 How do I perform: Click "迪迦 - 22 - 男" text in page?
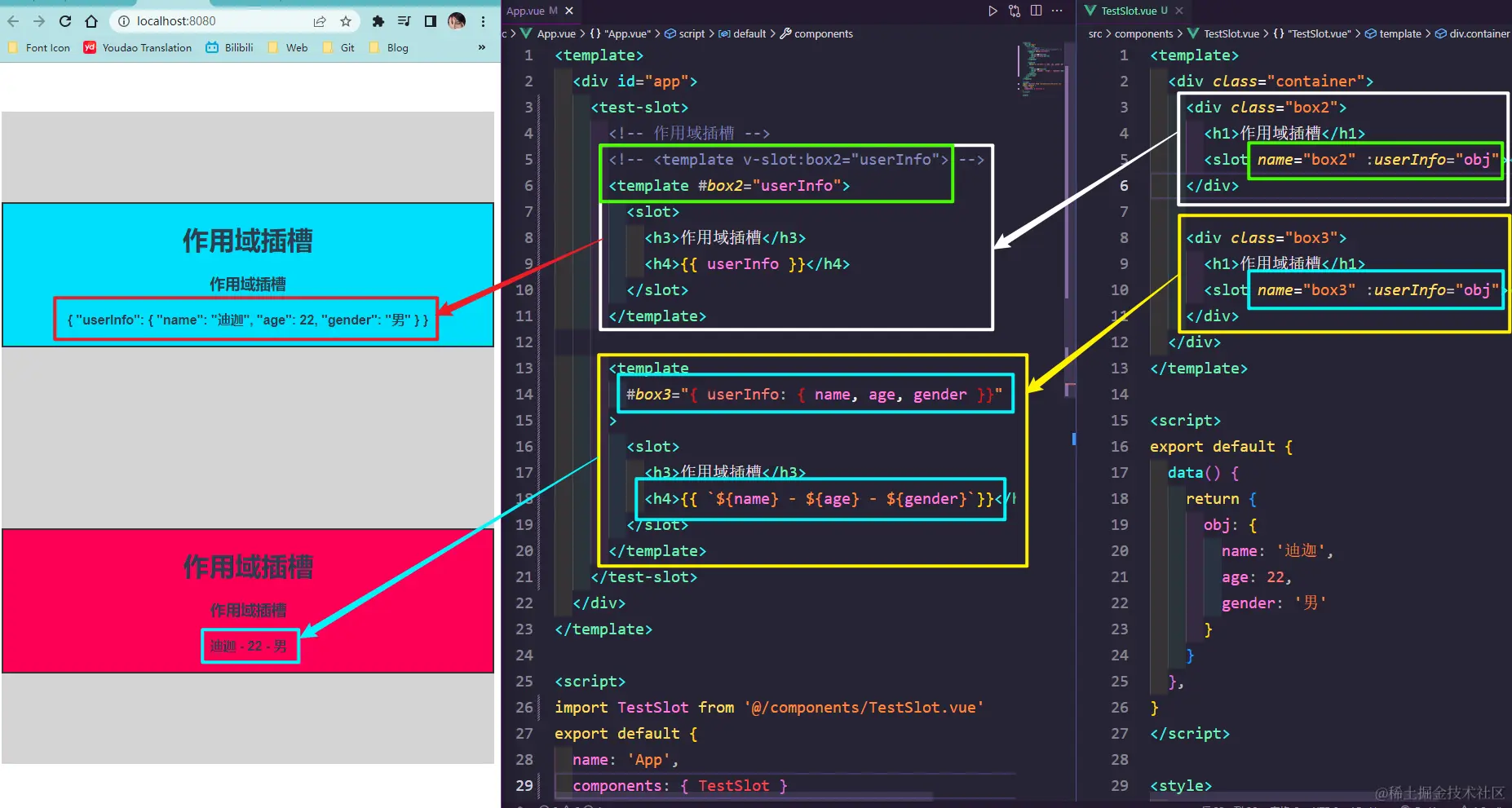click(x=249, y=646)
